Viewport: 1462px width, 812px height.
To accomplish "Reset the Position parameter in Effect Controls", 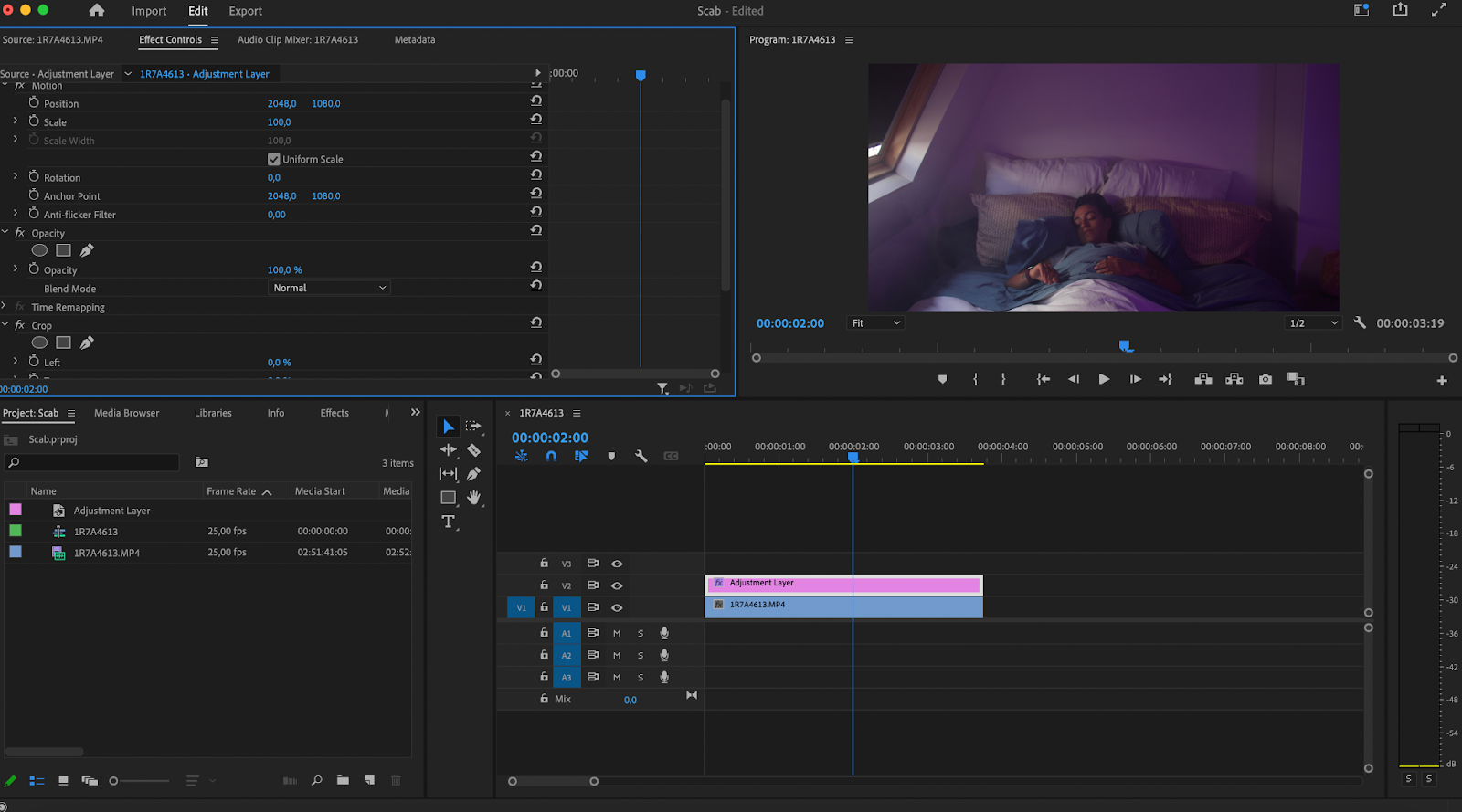I will point(536,101).
